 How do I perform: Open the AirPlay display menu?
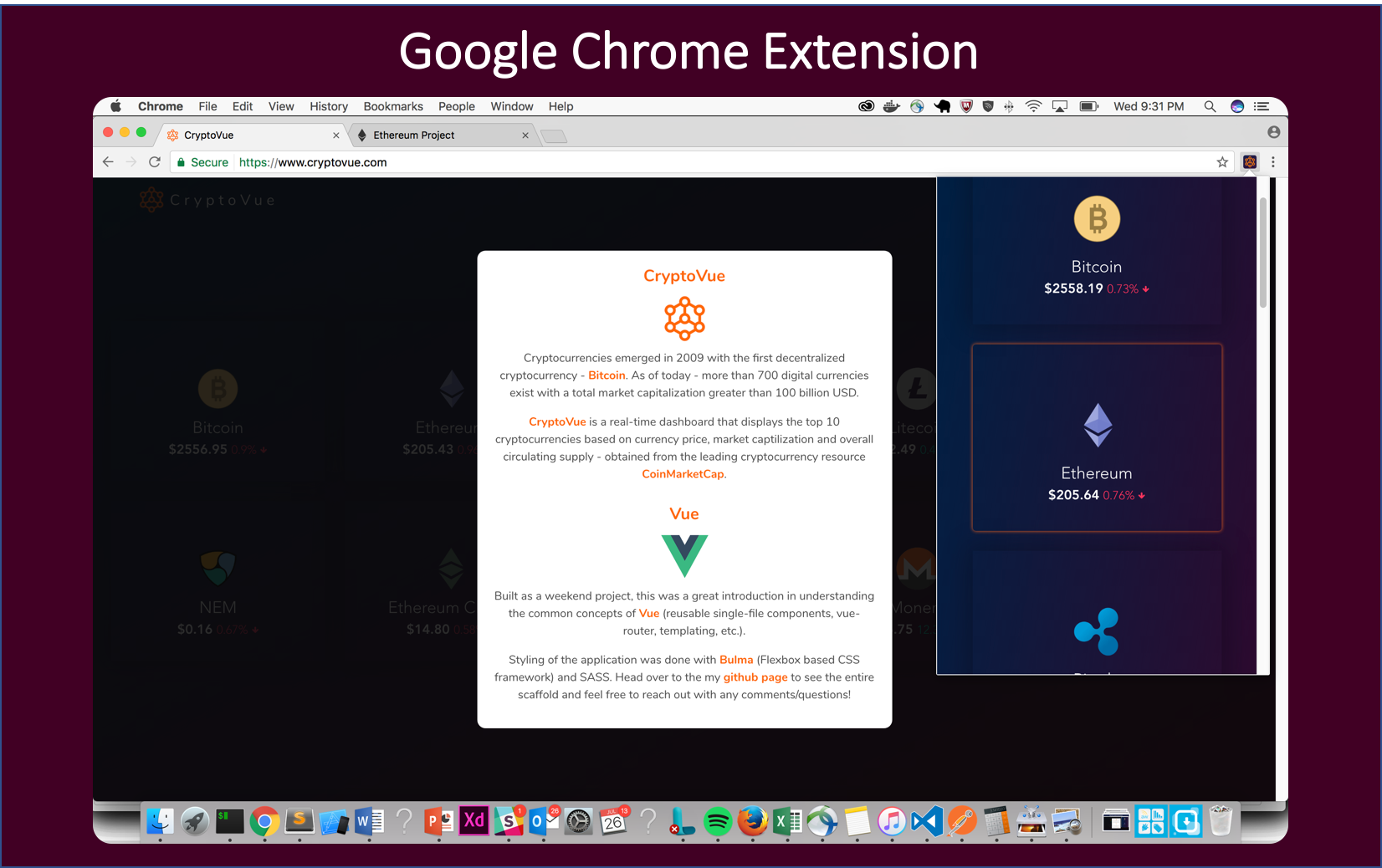tap(1060, 106)
